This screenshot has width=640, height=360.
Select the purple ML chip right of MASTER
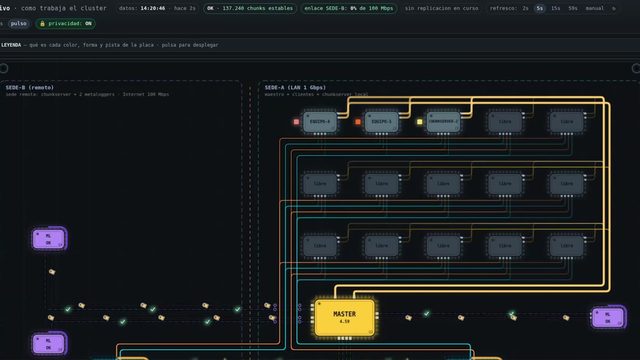tap(608, 317)
